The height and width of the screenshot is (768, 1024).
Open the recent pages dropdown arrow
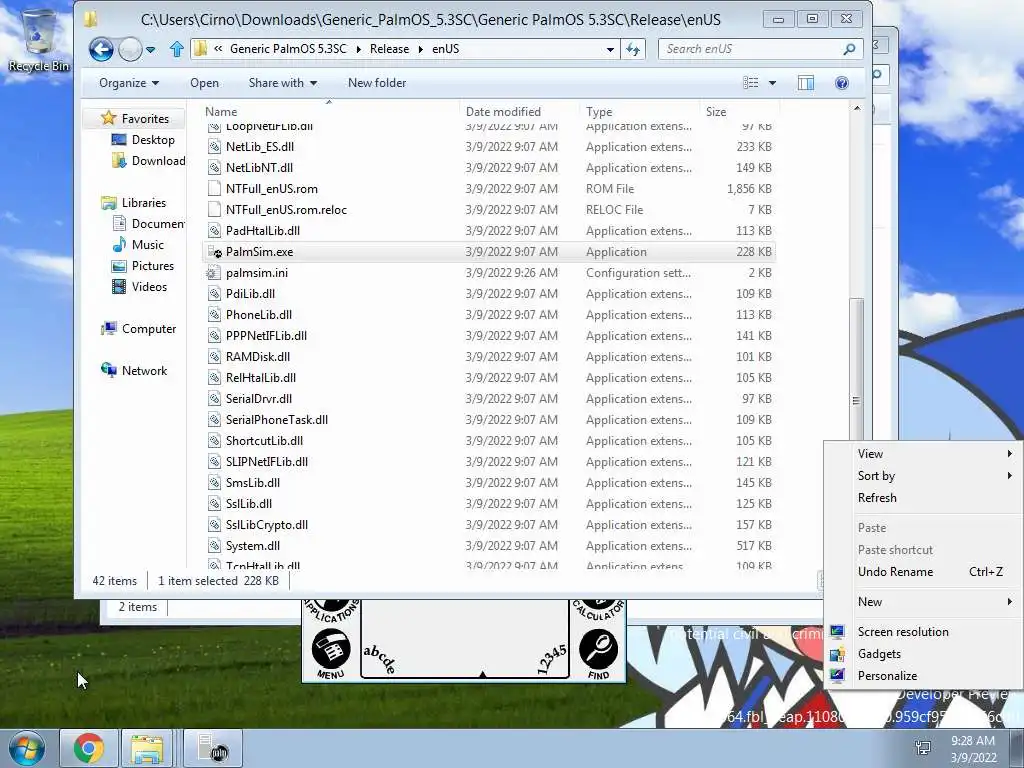[151, 50]
